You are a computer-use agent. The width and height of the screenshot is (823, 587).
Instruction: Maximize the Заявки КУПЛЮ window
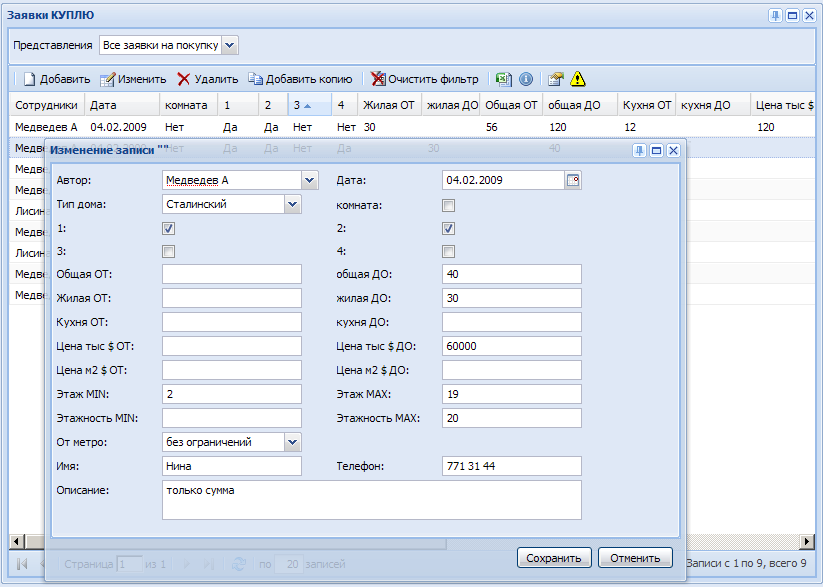pyautogui.click(x=793, y=16)
